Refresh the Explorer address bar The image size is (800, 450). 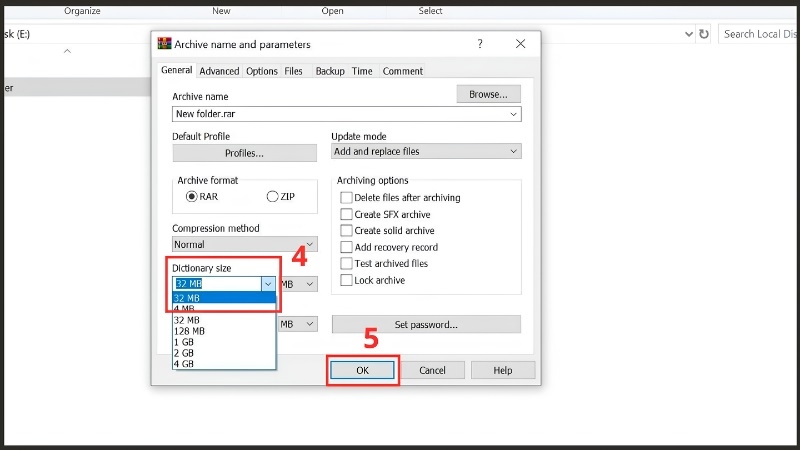(704, 34)
